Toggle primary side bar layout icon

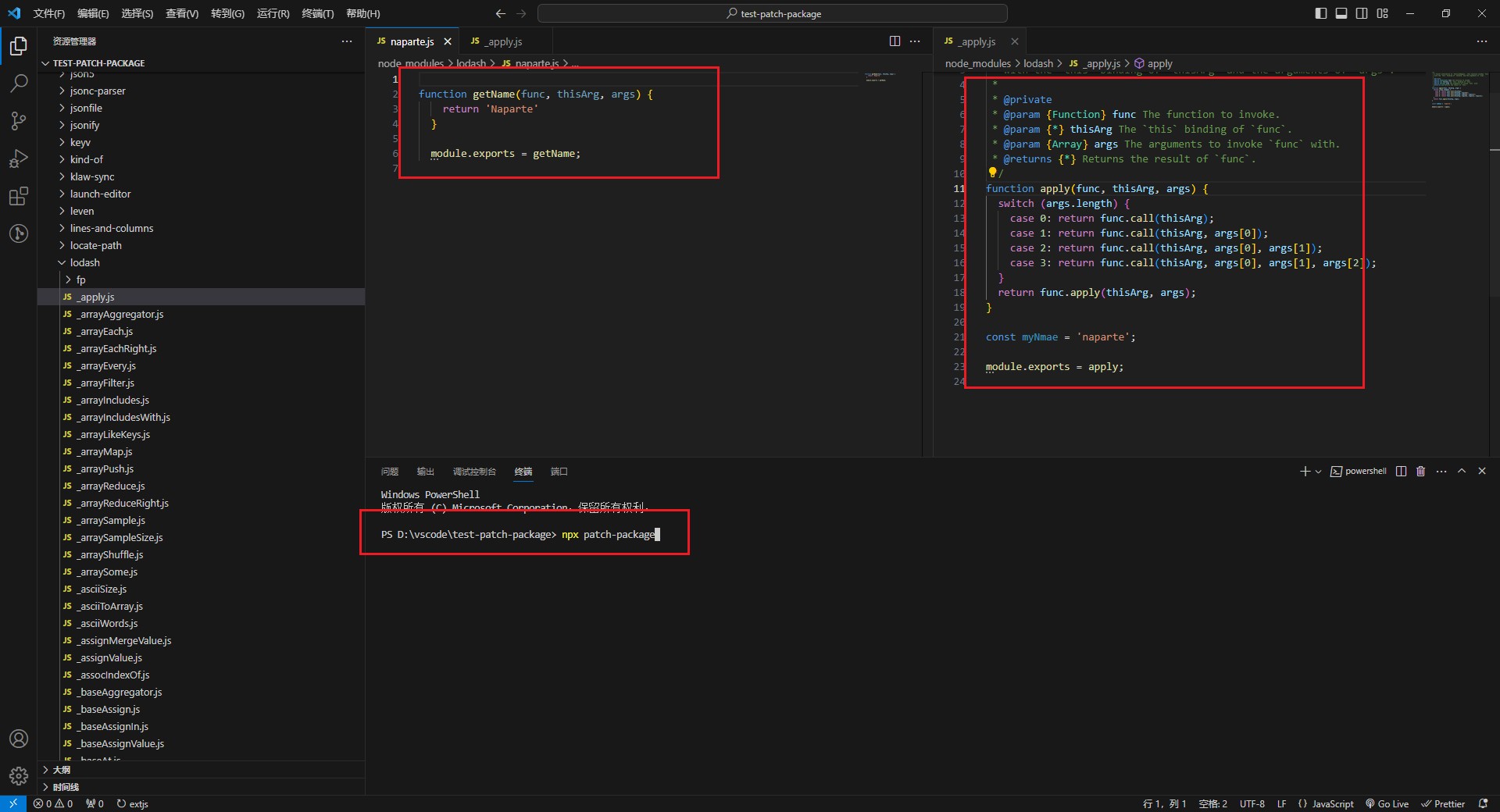click(1321, 13)
